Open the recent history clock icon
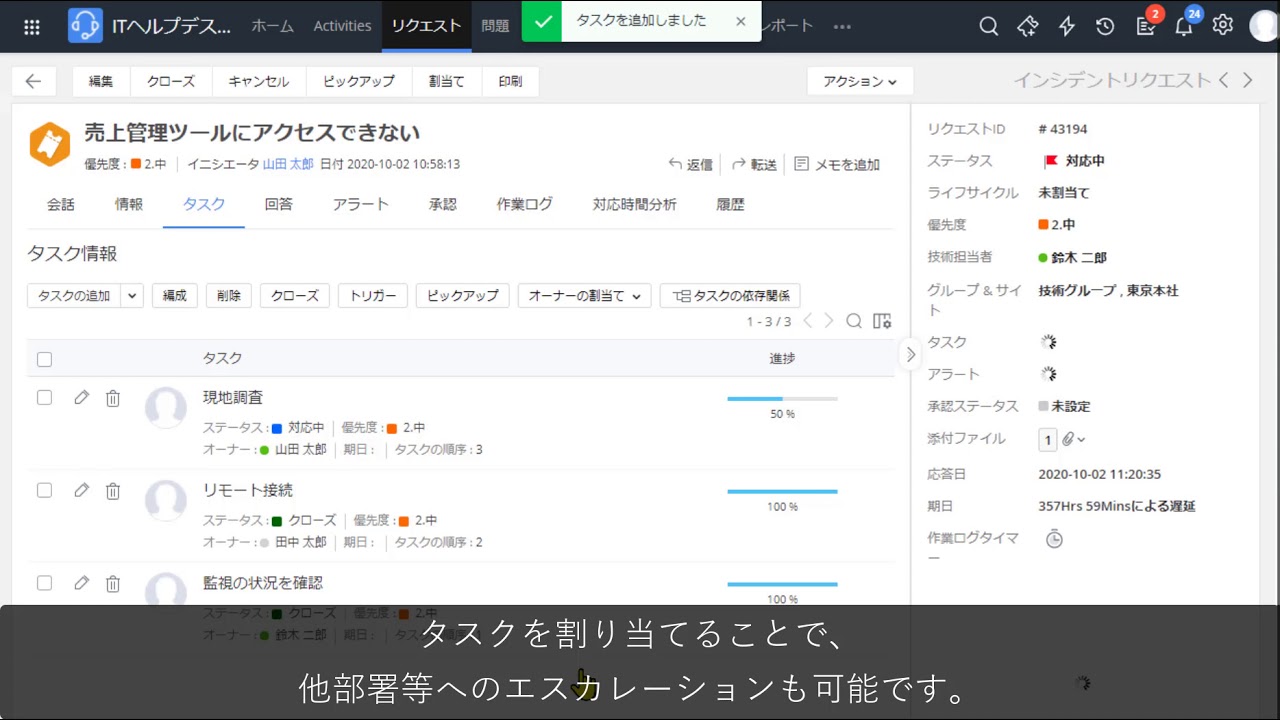Image resolution: width=1280 pixels, height=720 pixels. coord(1105,27)
